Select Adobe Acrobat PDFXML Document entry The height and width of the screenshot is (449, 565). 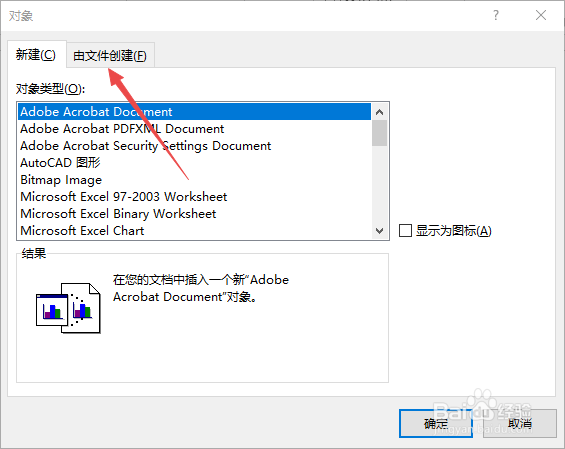pyautogui.click(x=194, y=129)
